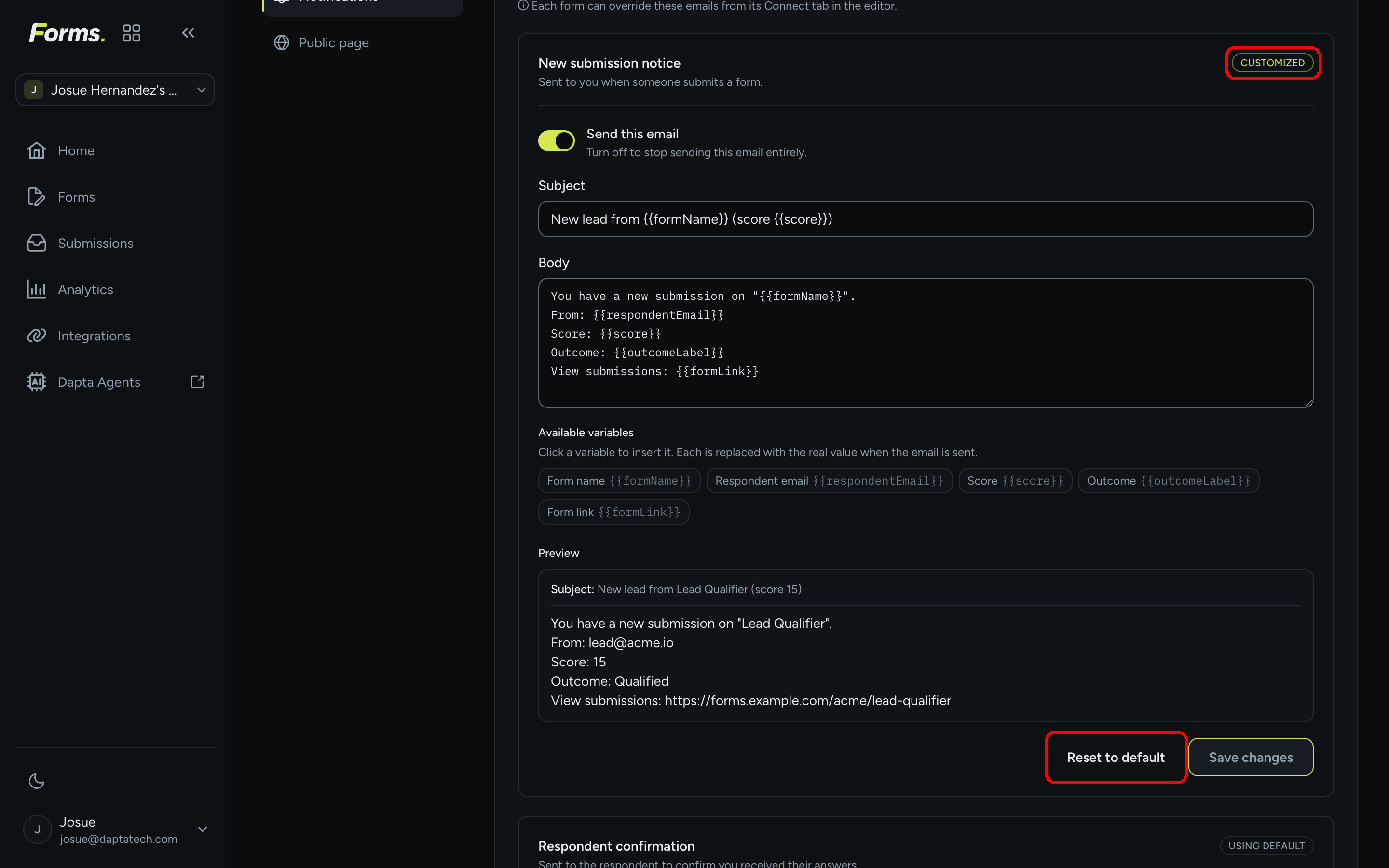This screenshot has height=868, width=1389.
Task: Click 'From: lead@acme.io' preview line
Action: pos(612,642)
